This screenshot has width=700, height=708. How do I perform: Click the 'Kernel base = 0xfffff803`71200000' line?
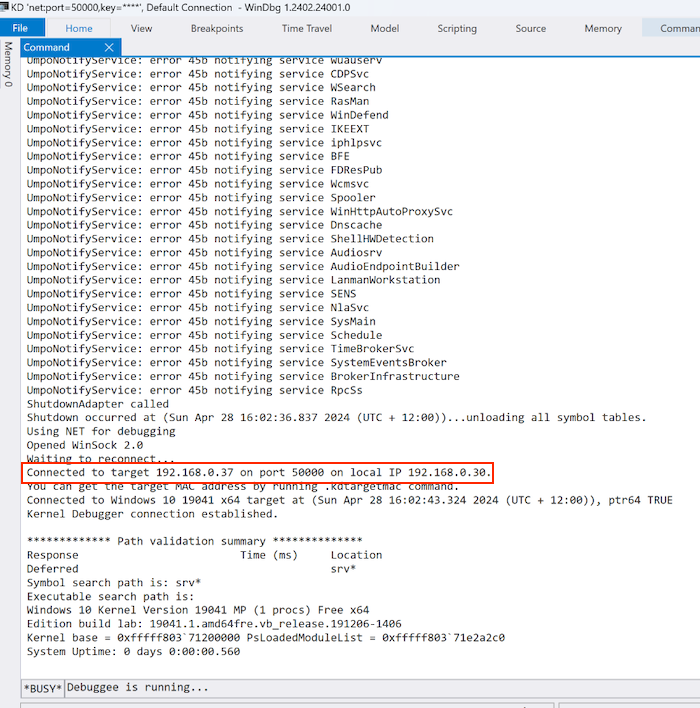[266, 638]
